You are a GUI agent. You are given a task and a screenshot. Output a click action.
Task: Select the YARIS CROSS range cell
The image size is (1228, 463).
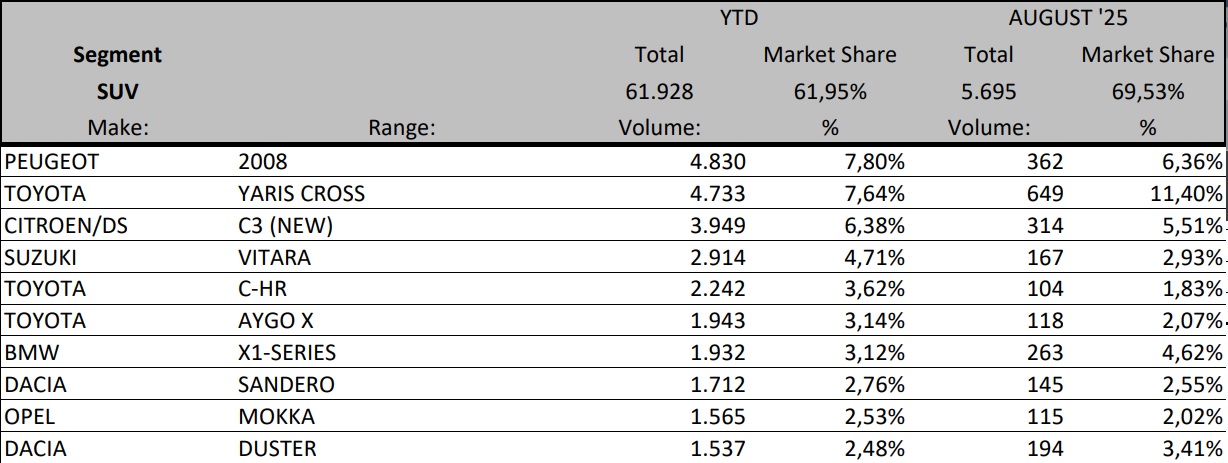pyautogui.click(x=302, y=193)
